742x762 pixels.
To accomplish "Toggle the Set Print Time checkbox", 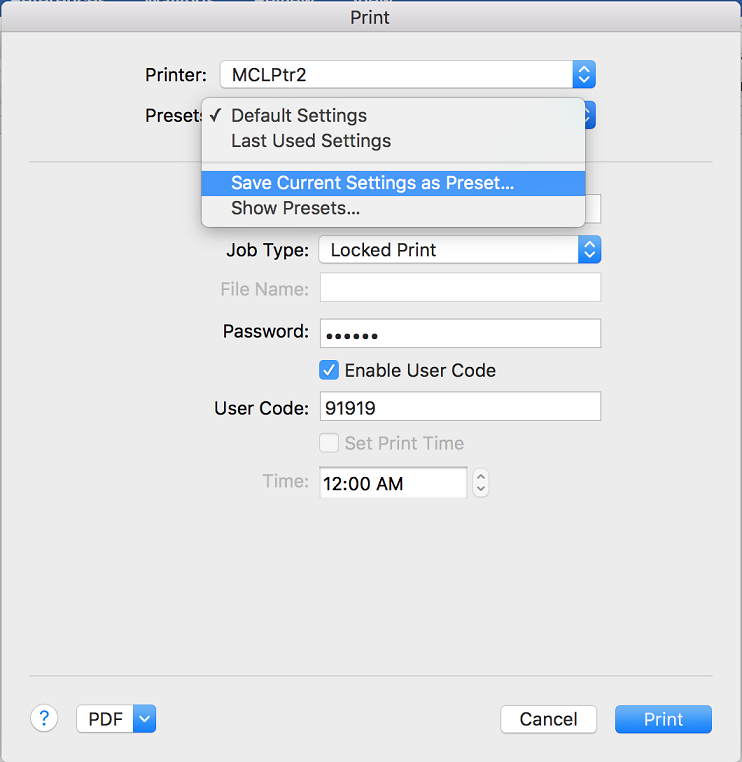I will (x=329, y=443).
